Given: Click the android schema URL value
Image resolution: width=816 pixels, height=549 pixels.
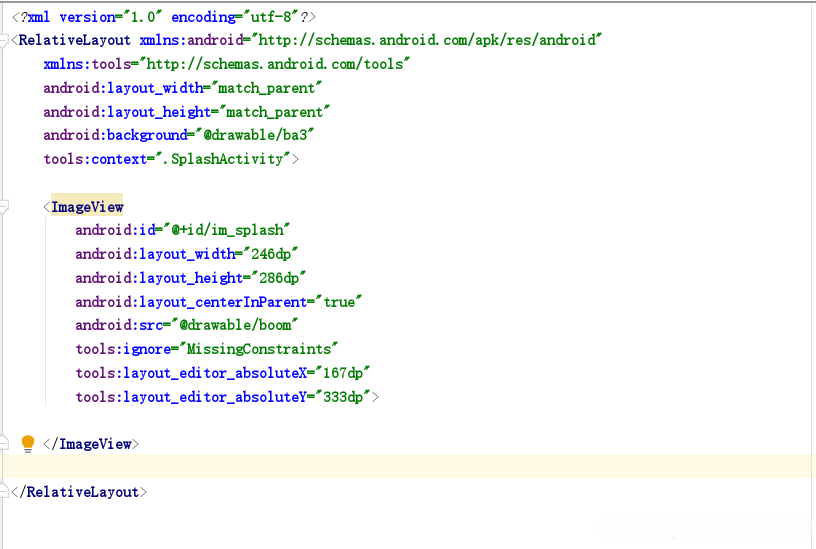Looking at the screenshot, I should [426, 40].
